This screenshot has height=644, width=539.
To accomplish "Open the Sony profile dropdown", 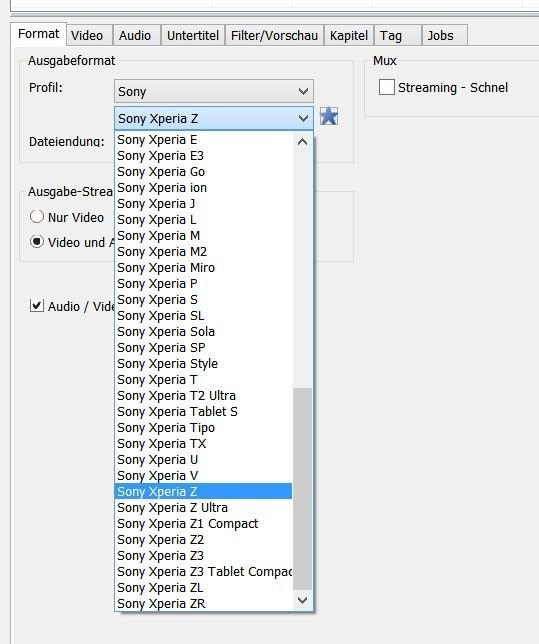I will 214,91.
